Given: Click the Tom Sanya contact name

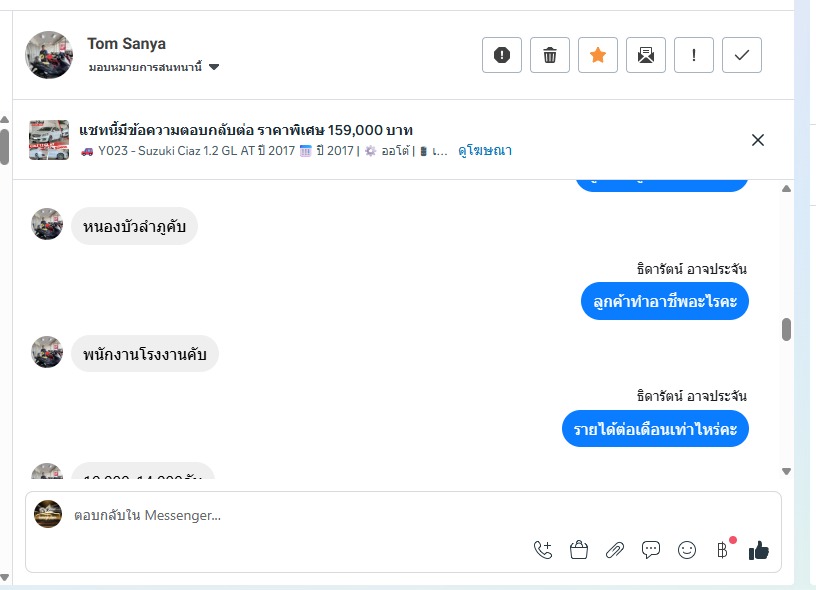Looking at the screenshot, I should tap(126, 44).
